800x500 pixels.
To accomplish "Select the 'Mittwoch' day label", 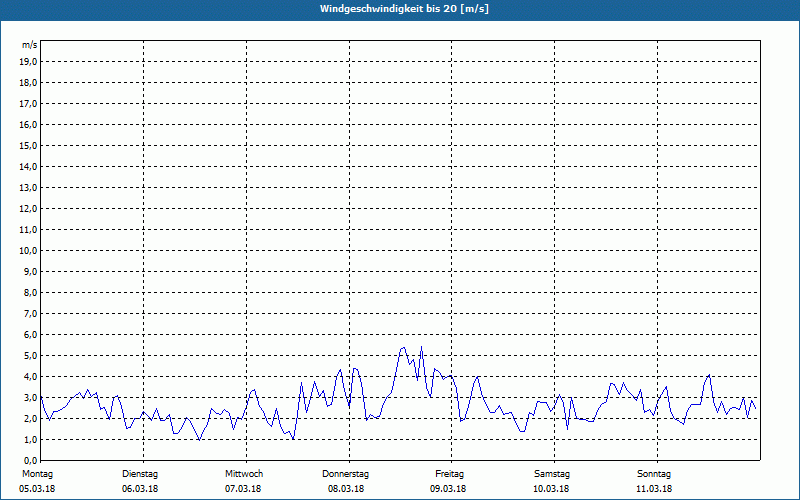I will tap(244, 474).
